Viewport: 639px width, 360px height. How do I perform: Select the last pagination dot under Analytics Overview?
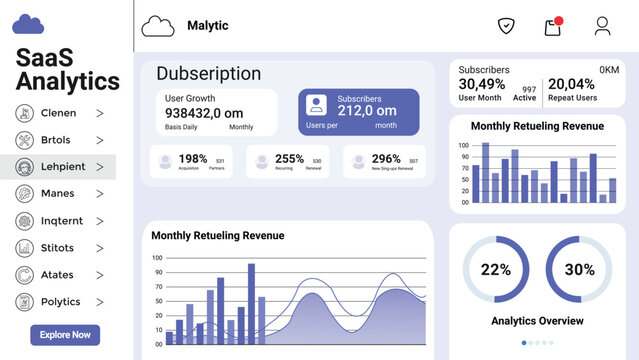pyautogui.click(x=551, y=343)
